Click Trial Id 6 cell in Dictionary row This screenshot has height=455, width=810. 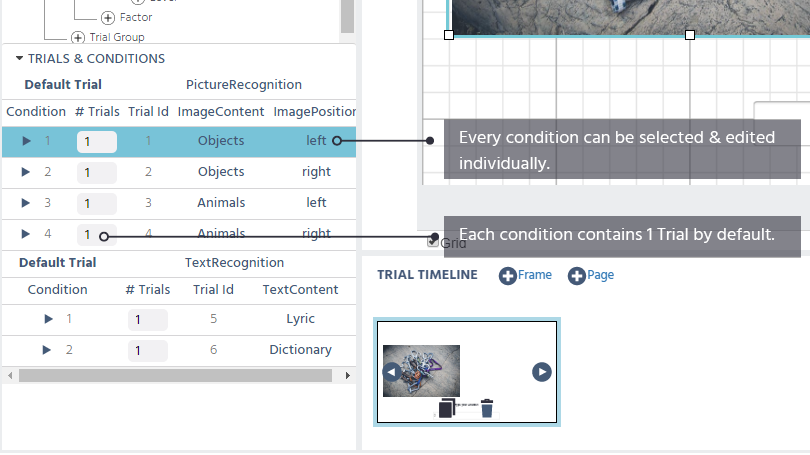(x=213, y=350)
